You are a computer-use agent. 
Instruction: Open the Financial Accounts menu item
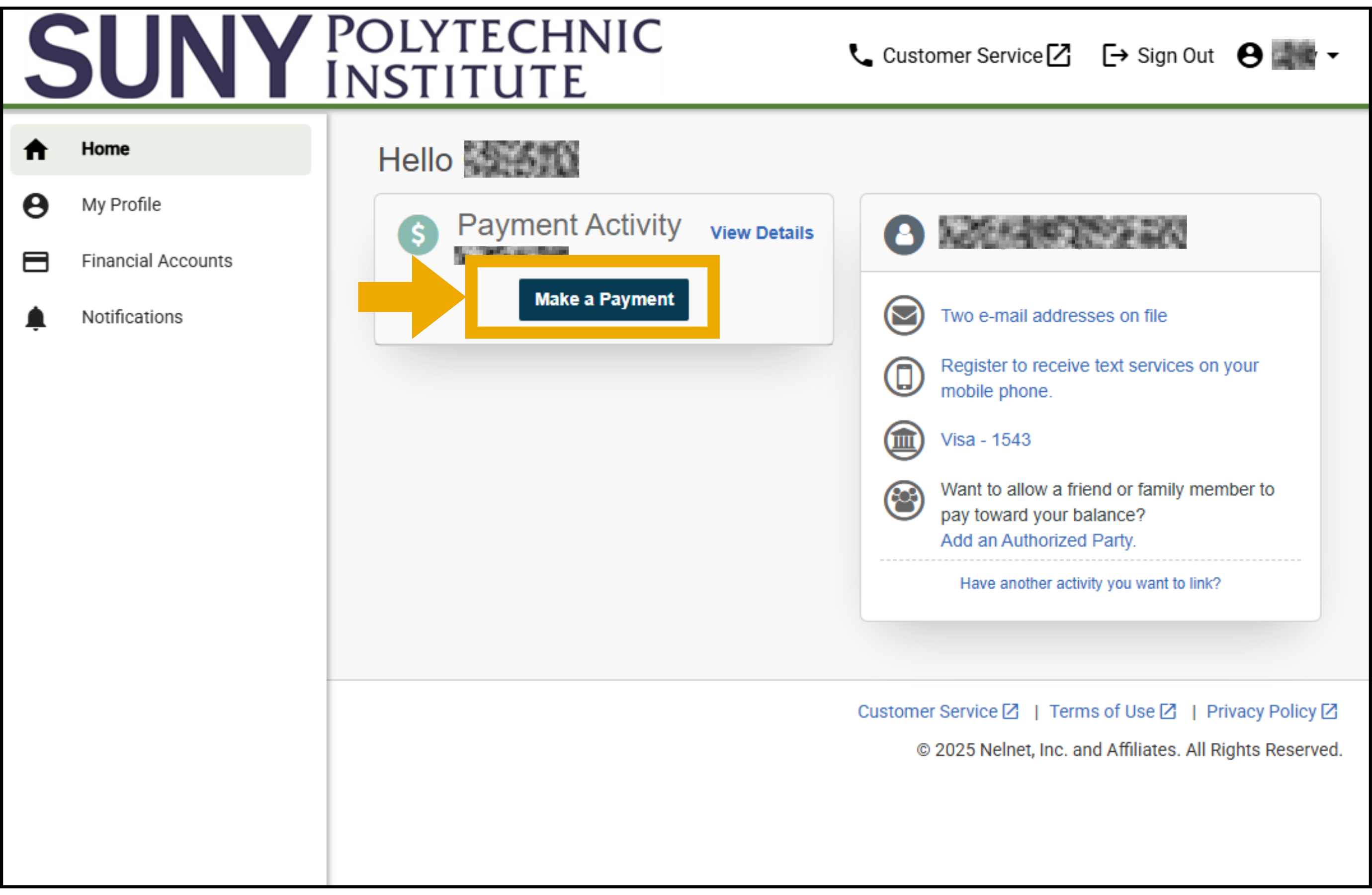click(157, 261)
